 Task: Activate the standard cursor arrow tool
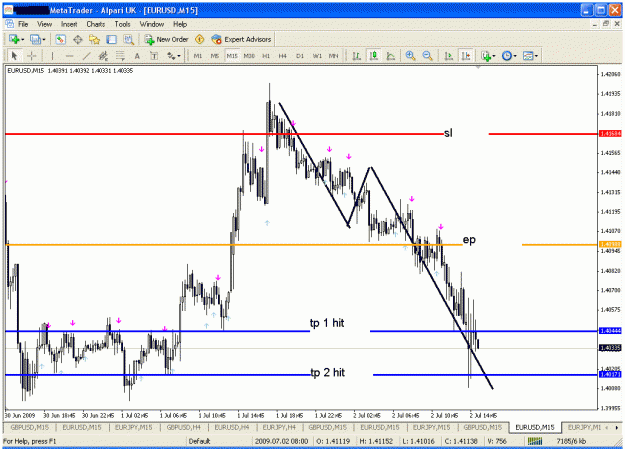click(x=15, y=56)
